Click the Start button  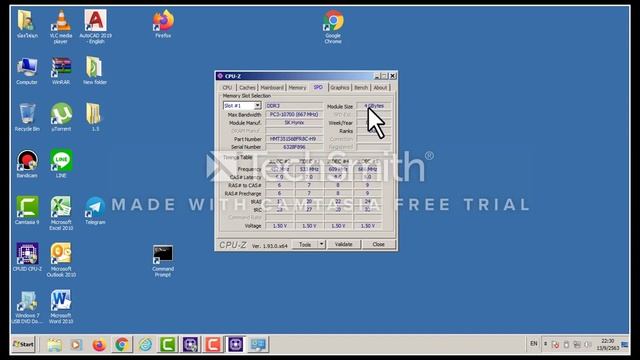click(23, 344)
